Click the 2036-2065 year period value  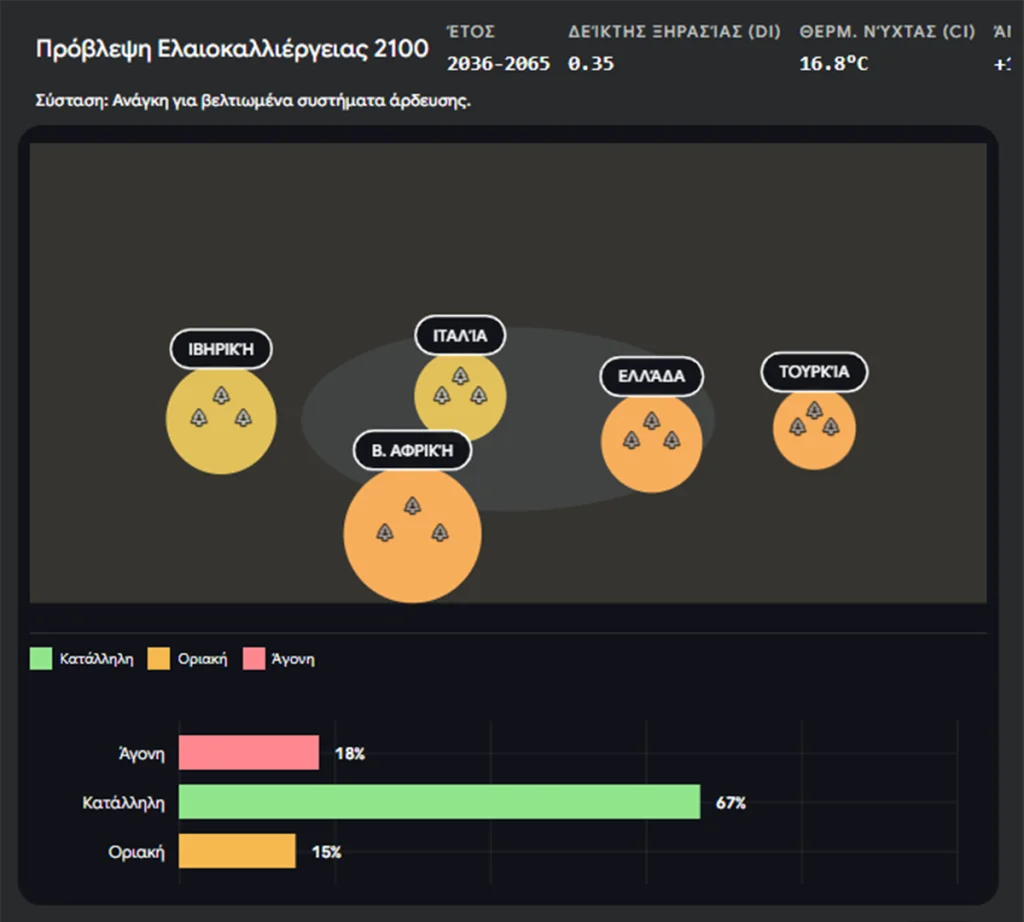tap(498, 63)
